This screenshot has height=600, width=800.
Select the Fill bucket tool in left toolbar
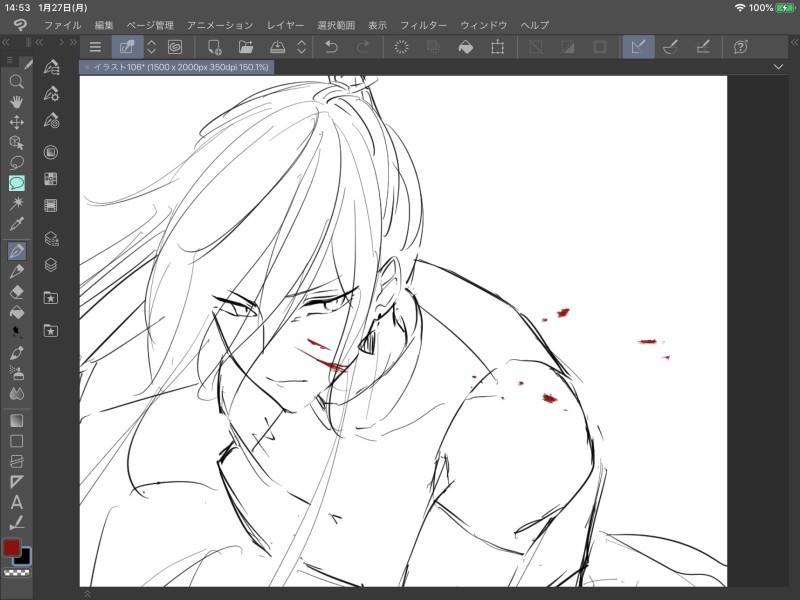point(16,312)
